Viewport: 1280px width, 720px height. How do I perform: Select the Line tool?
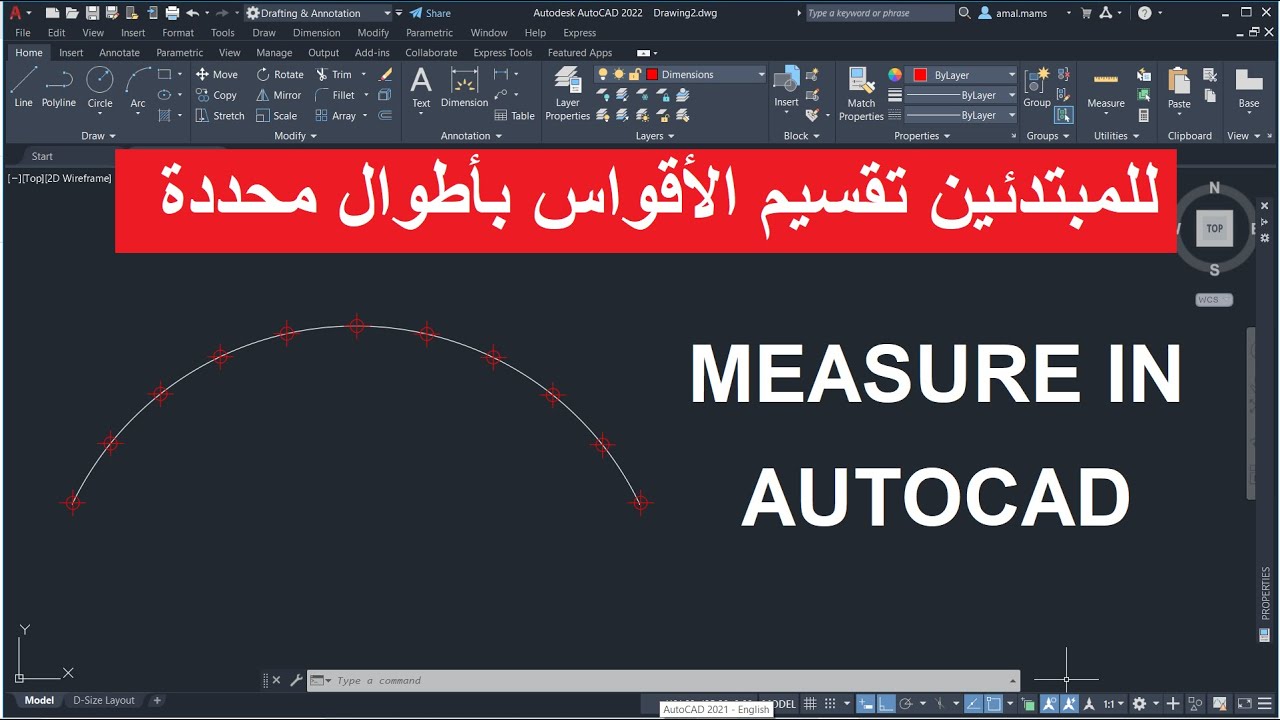tap(23, 88)
